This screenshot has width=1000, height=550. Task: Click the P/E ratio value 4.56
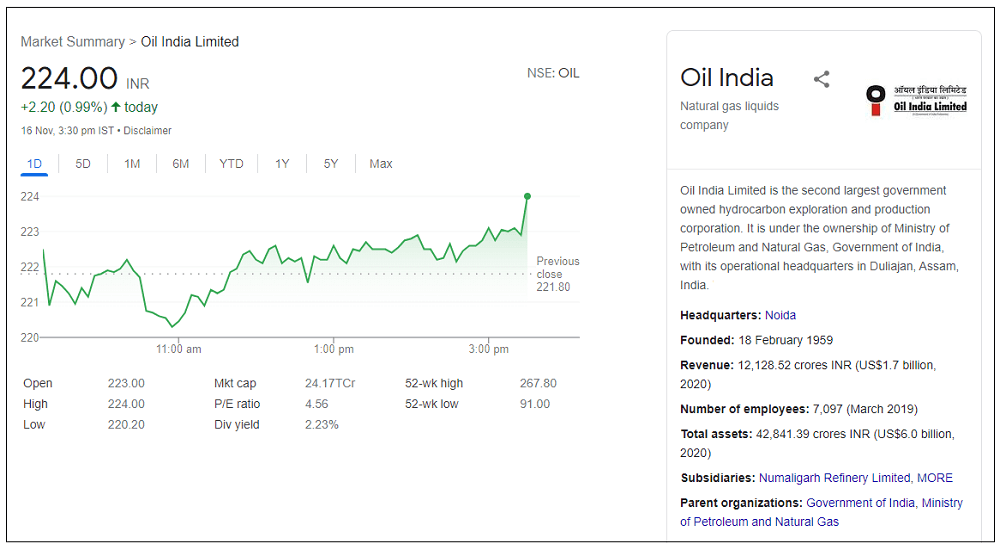point(316,404)
